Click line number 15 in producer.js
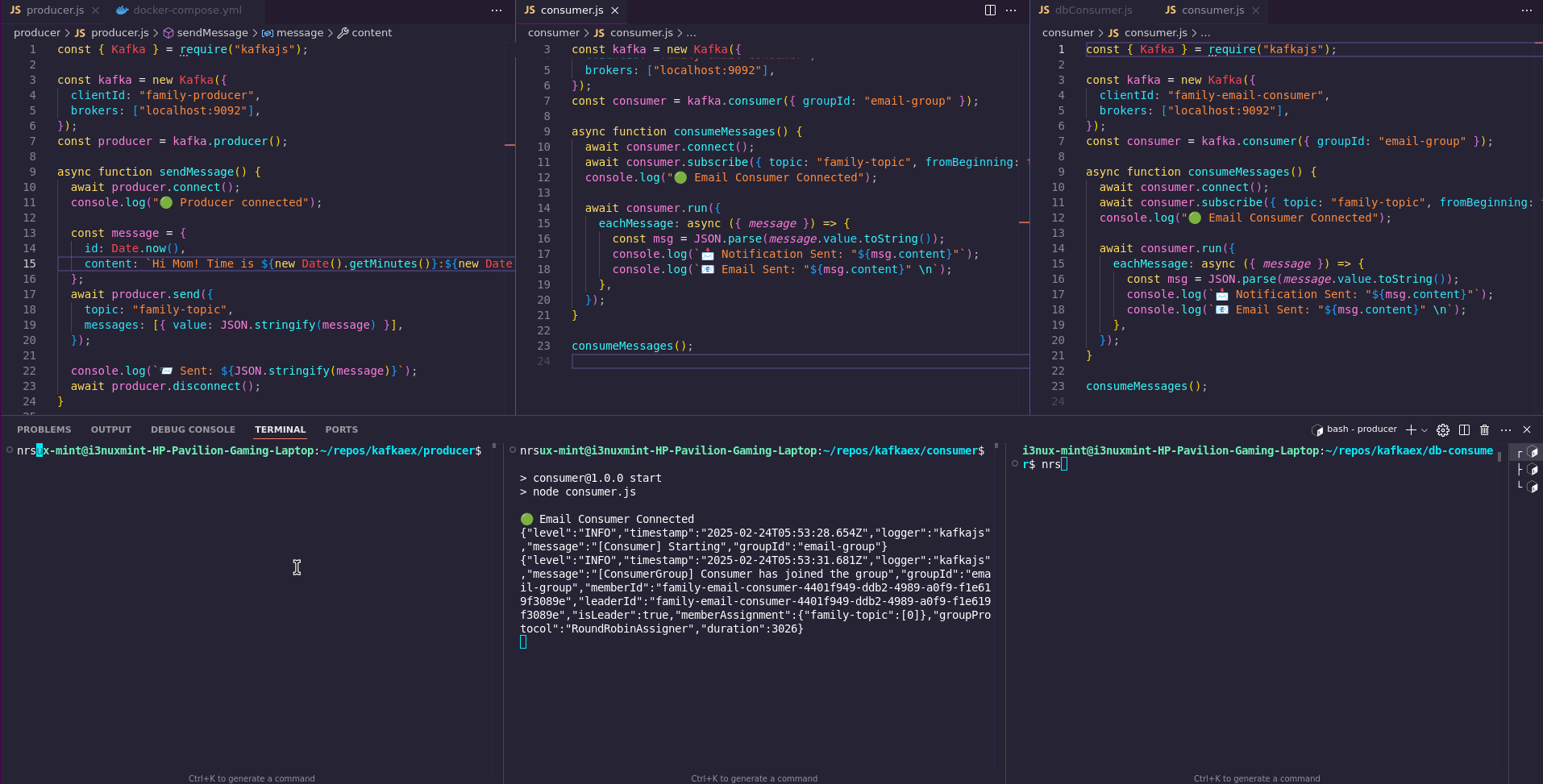 pyautogui.click(x=29, y=263)
